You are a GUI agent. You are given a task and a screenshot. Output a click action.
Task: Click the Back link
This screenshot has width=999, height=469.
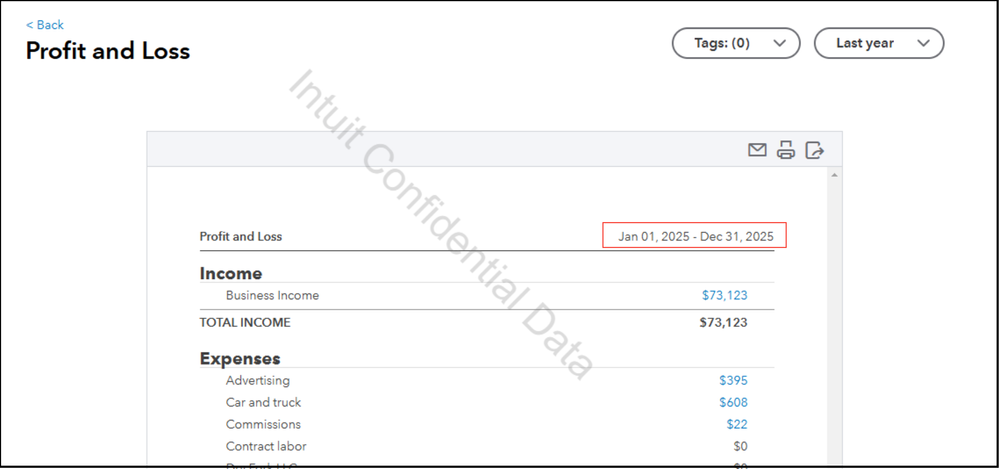pyautogui.click(x=45, y=25)
